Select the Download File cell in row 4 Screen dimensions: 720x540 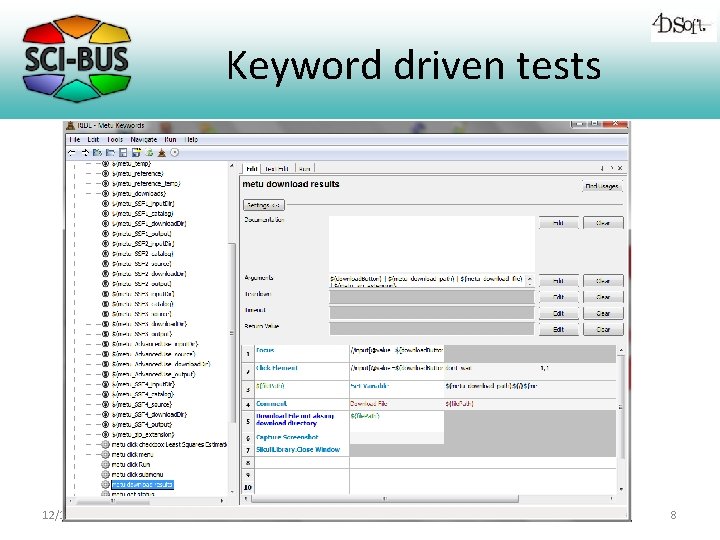click(x=396, y=404)
